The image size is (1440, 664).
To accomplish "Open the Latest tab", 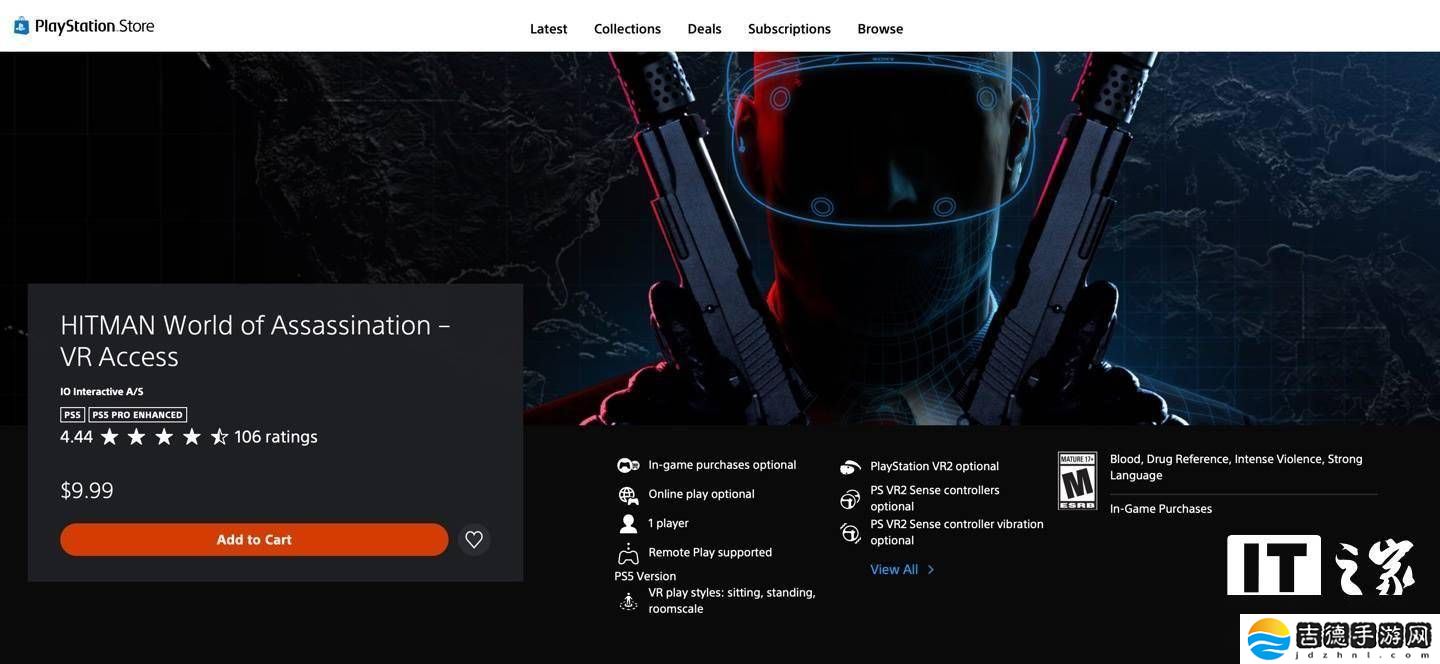I will 548,29.
